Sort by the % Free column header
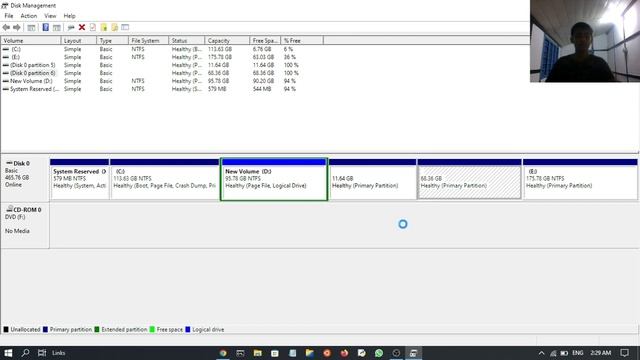Viewport: 640px width, 360px height. click(302, 40)
